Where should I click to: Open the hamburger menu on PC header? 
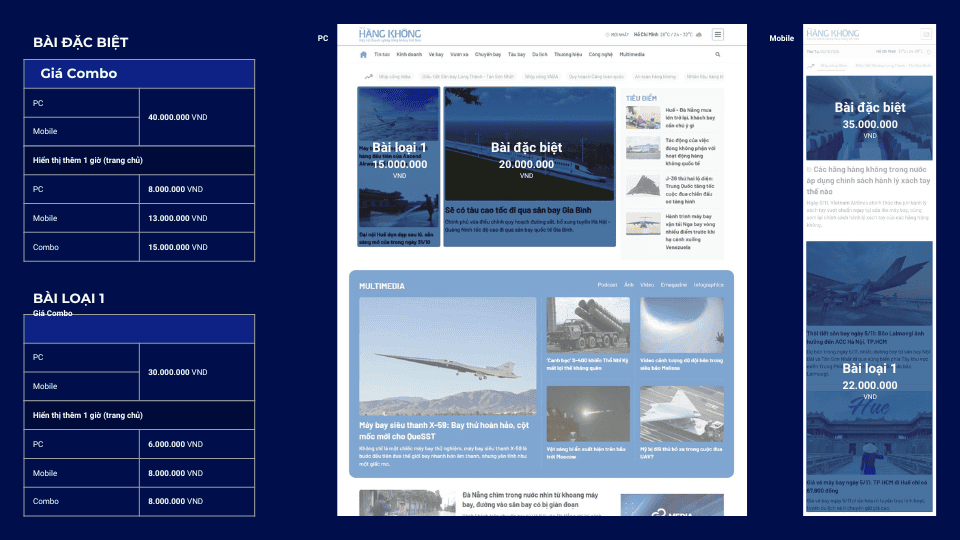coord(717,34)
